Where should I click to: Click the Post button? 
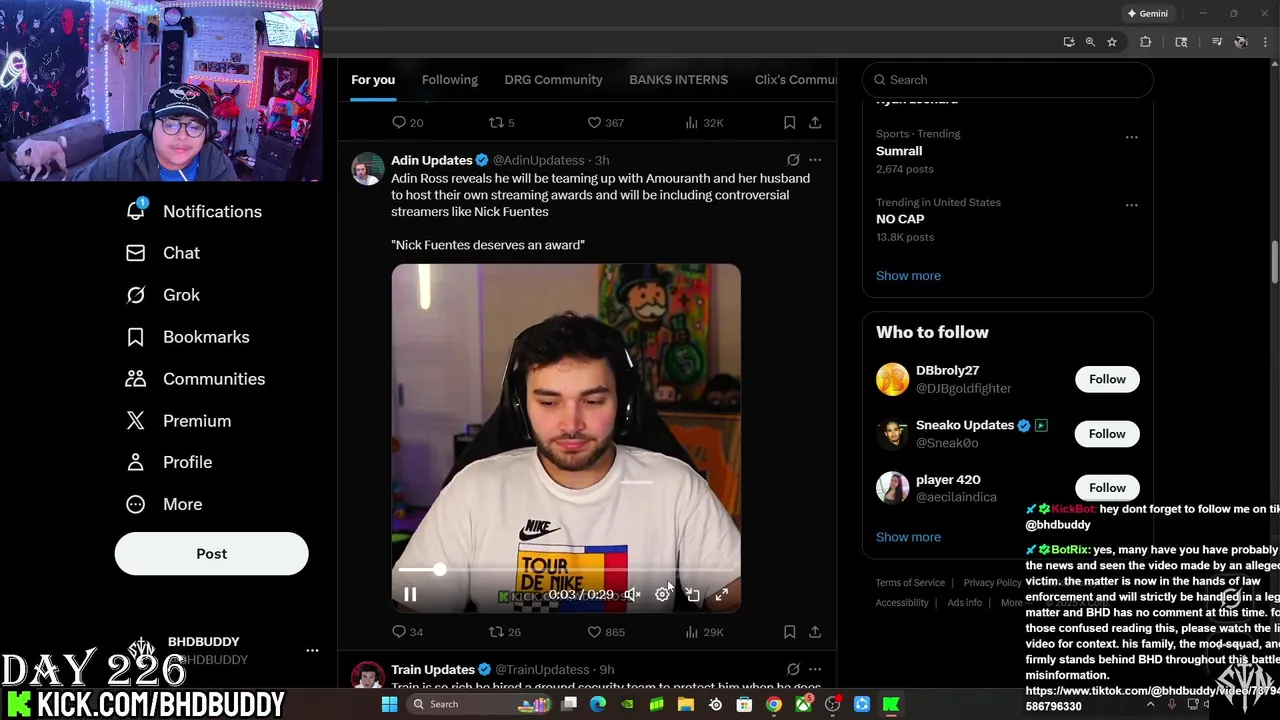211,554
